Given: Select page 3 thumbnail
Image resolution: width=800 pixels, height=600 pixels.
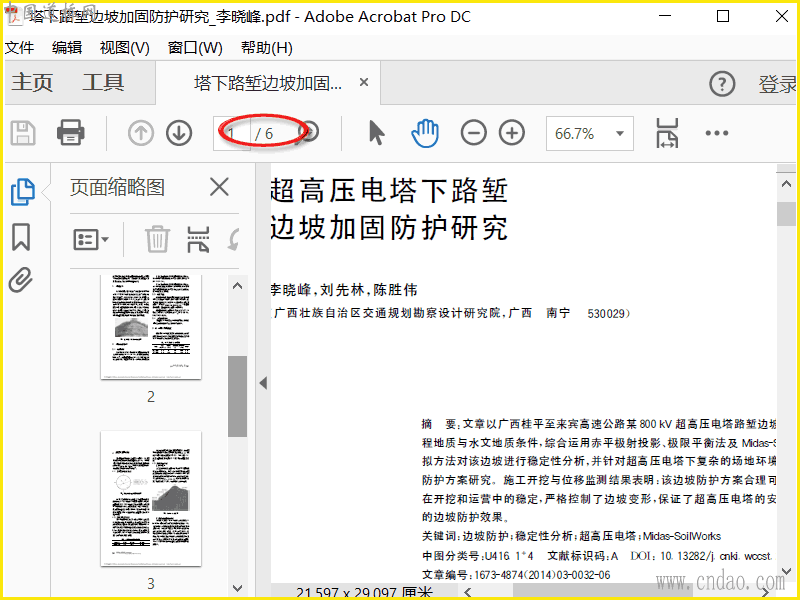Looking at the screenshot, I should tap(151, 498).
